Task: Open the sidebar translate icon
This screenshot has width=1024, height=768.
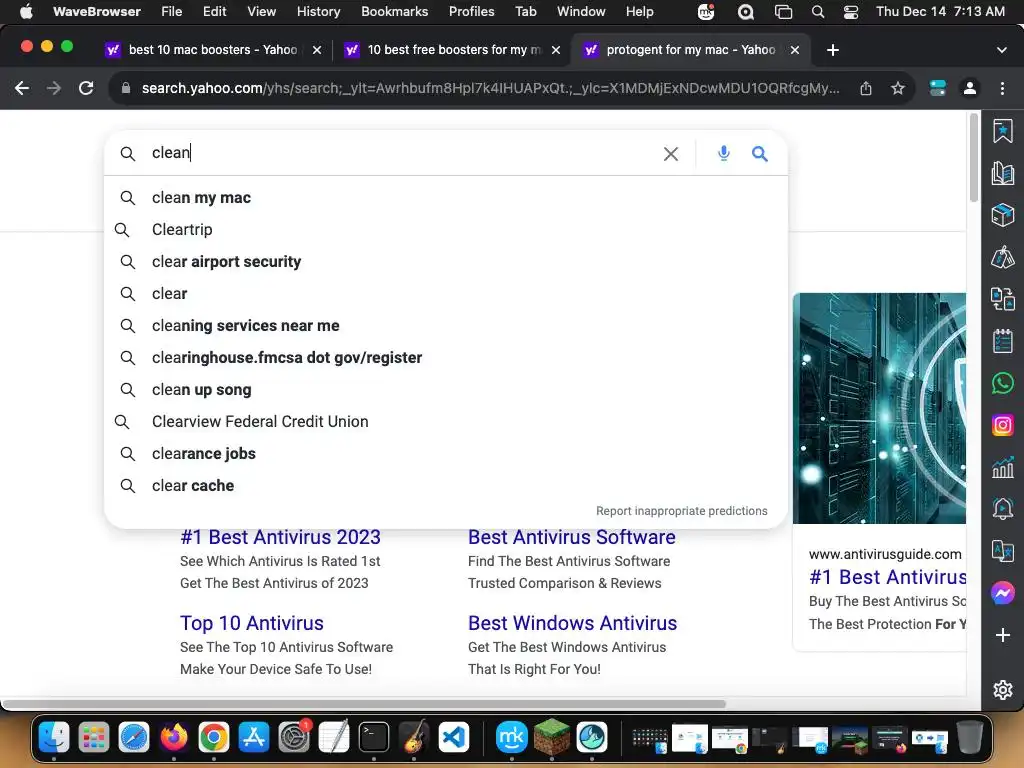Action: tap(1002, 551)
